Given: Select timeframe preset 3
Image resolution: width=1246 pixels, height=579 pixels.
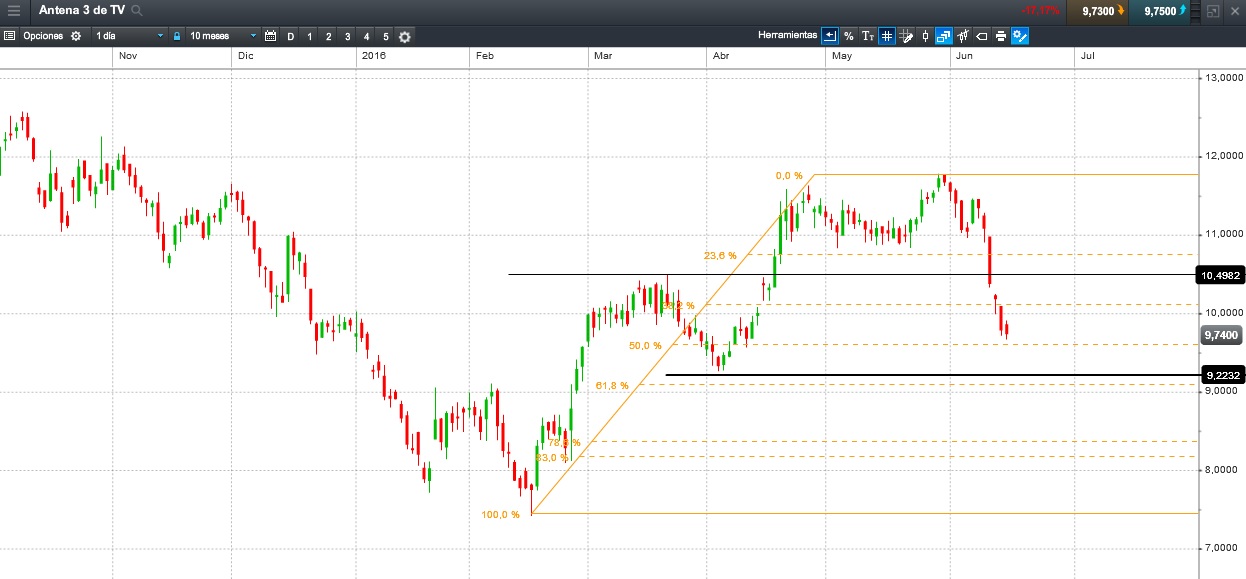Looking at the screenshot, I should point(348,36).
